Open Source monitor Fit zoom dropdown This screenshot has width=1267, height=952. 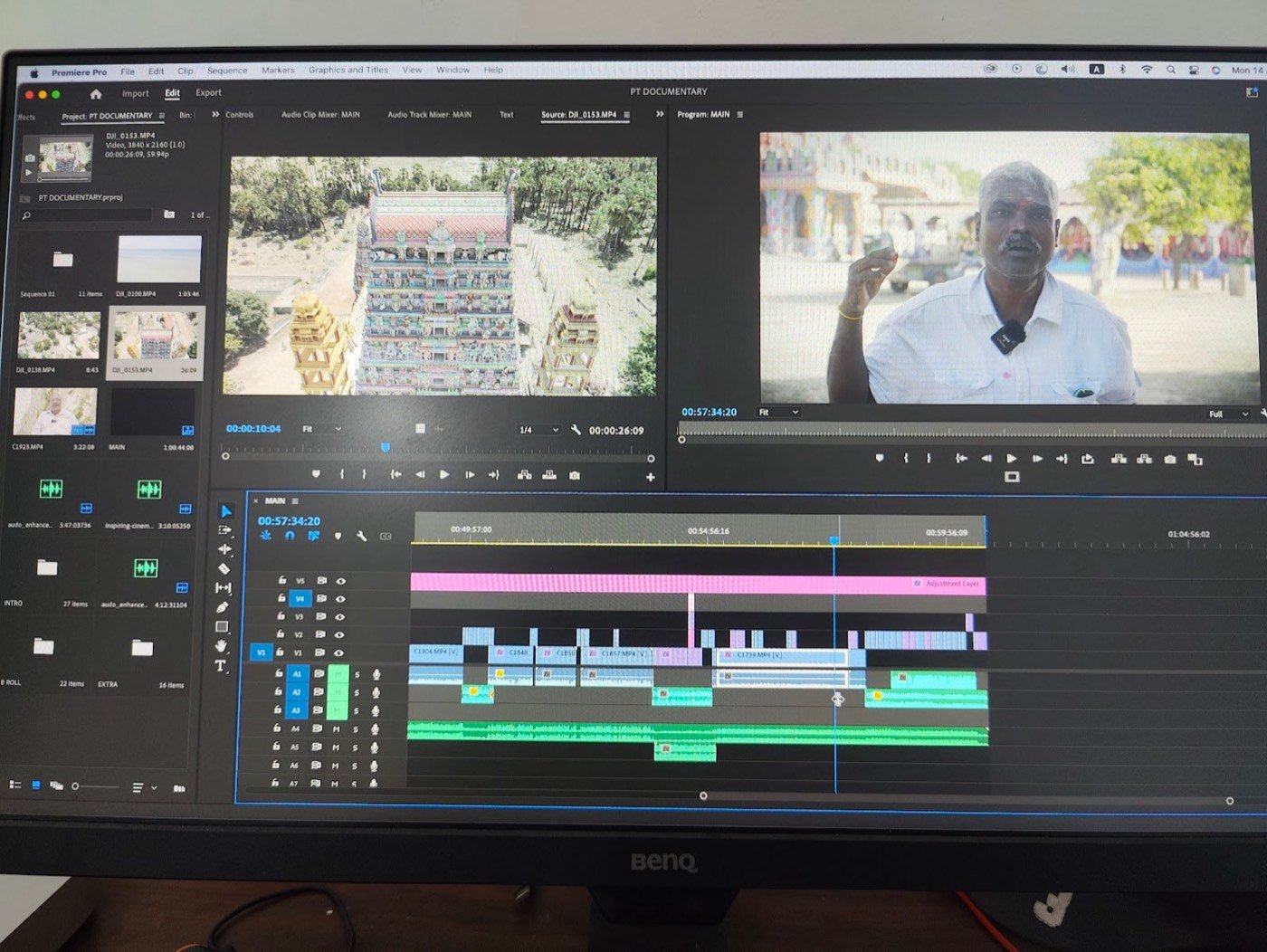click(x=322, y=429)
